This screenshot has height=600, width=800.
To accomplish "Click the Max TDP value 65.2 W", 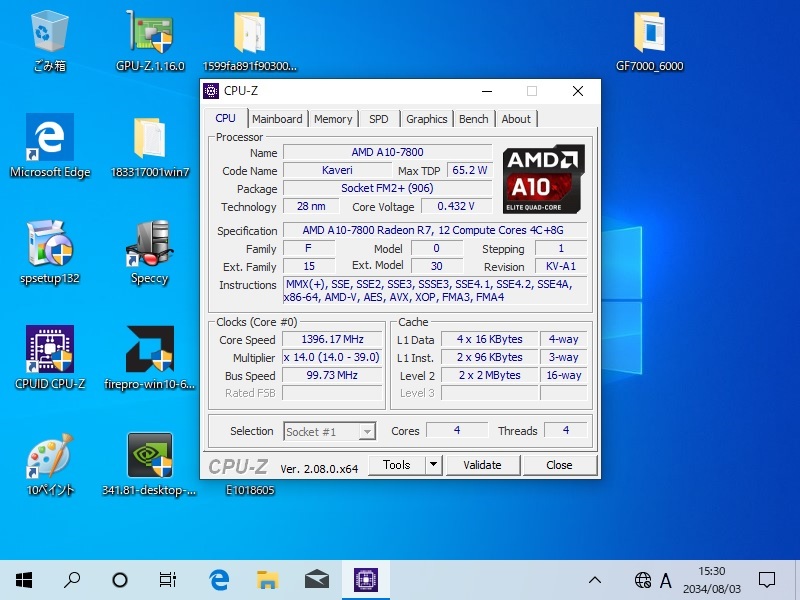I will (x=469, y=170).
